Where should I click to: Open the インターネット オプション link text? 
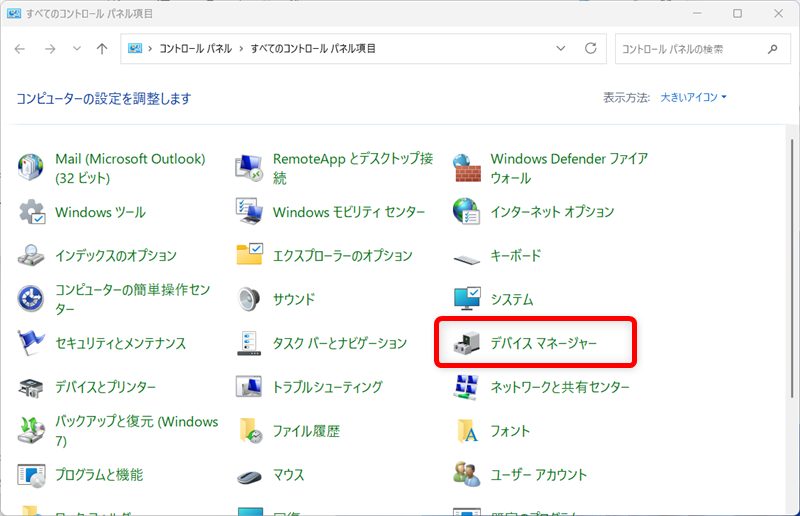click(x=552, y=212)
